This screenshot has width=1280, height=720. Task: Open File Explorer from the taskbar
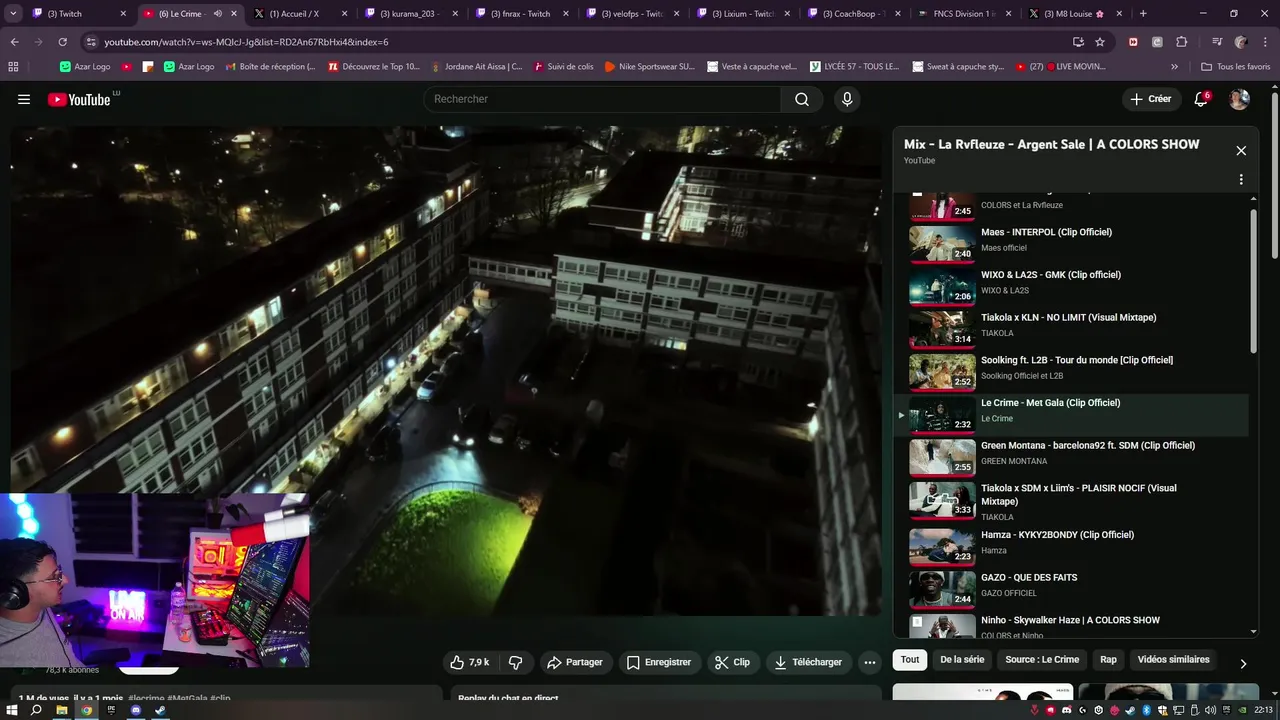click(61, 710)
